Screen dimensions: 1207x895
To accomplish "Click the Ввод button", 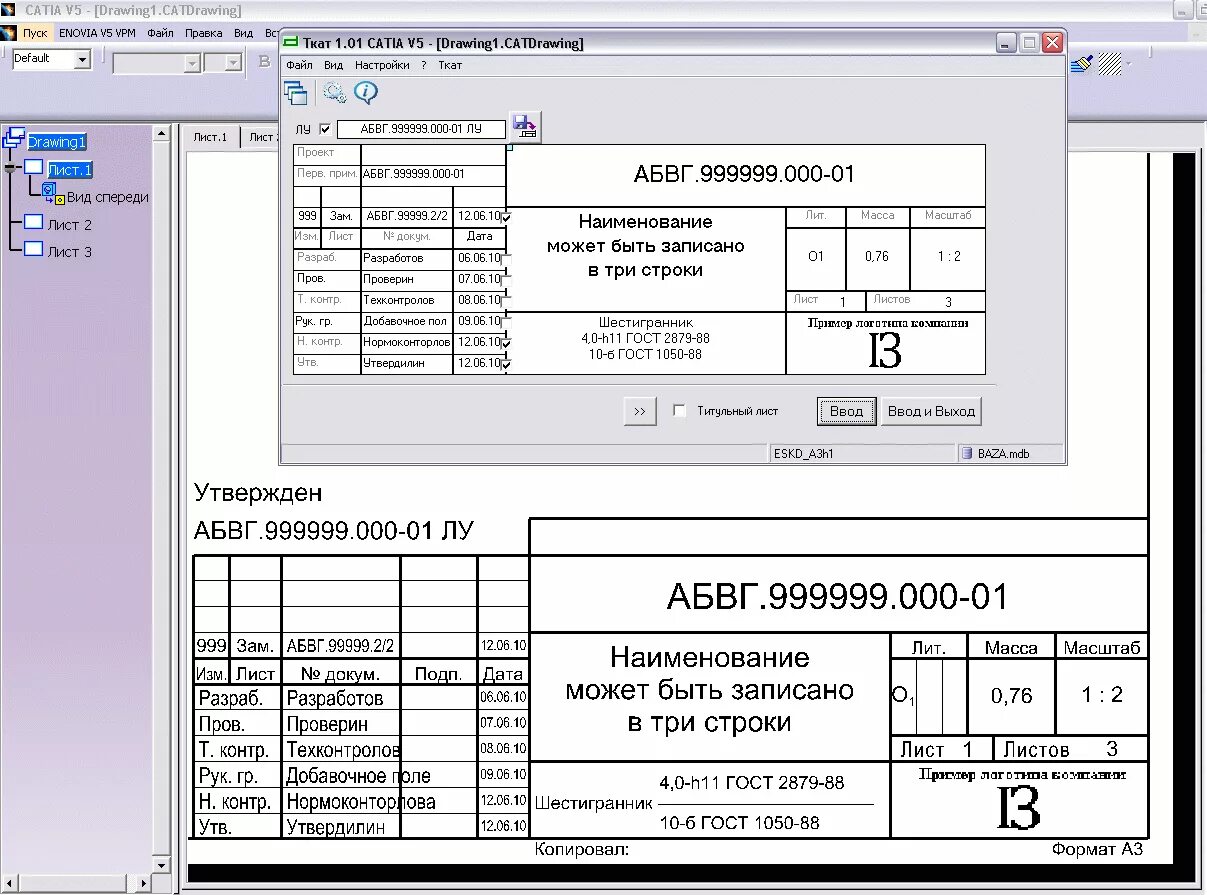I will (846, 411).
